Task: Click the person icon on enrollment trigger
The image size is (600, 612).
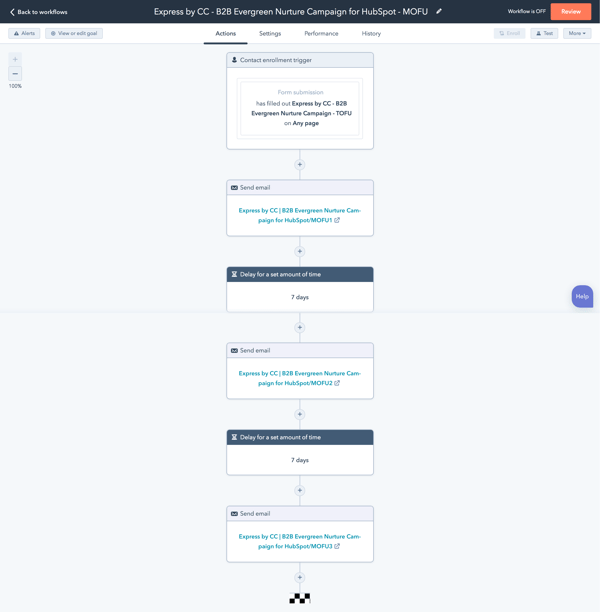Action: pos(234,60)
